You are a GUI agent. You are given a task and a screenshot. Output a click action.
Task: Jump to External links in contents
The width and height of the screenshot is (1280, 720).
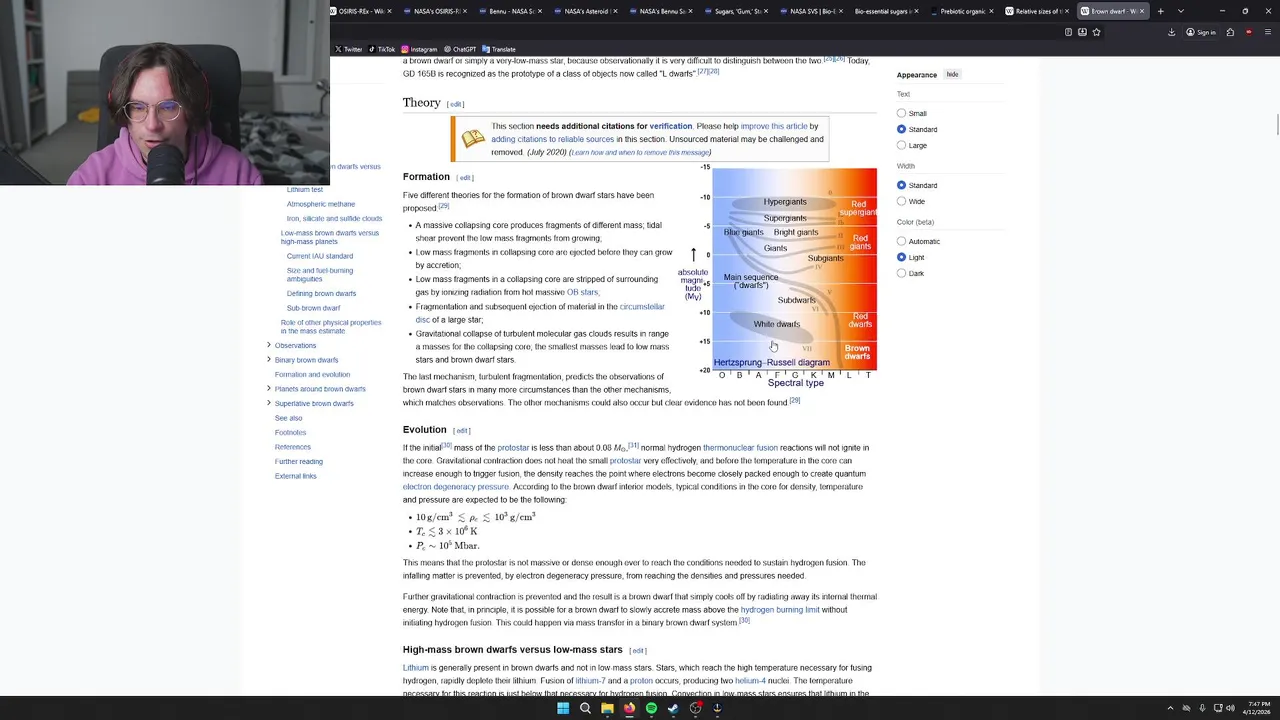(x=295, y=476)
